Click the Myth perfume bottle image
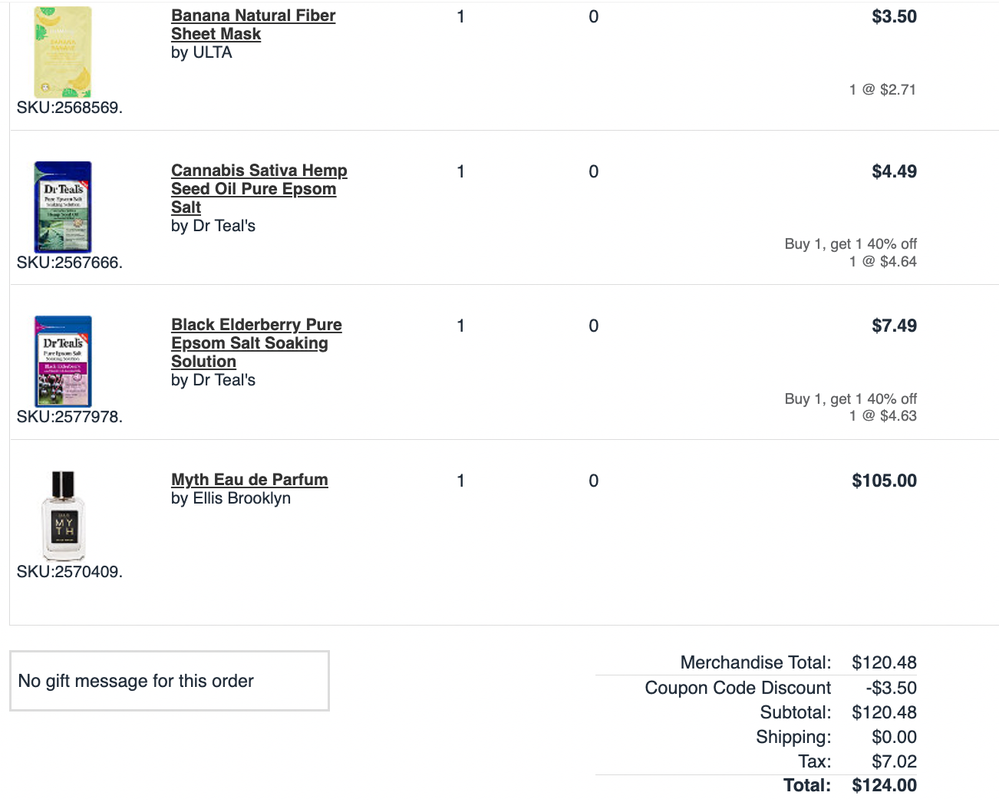The height and width of the screenshot is (800, 999). (x=63, y=515)
